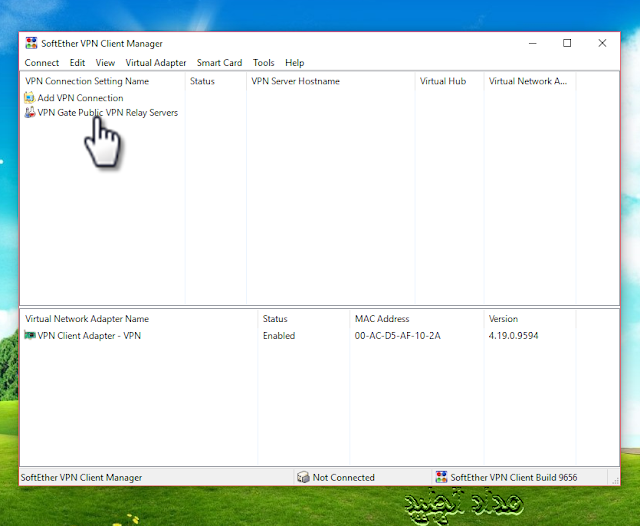The width and height of the screenshot is (640, 526).
Task: Click the Virtual Network Adapter Name header
Action: point(139,319)
